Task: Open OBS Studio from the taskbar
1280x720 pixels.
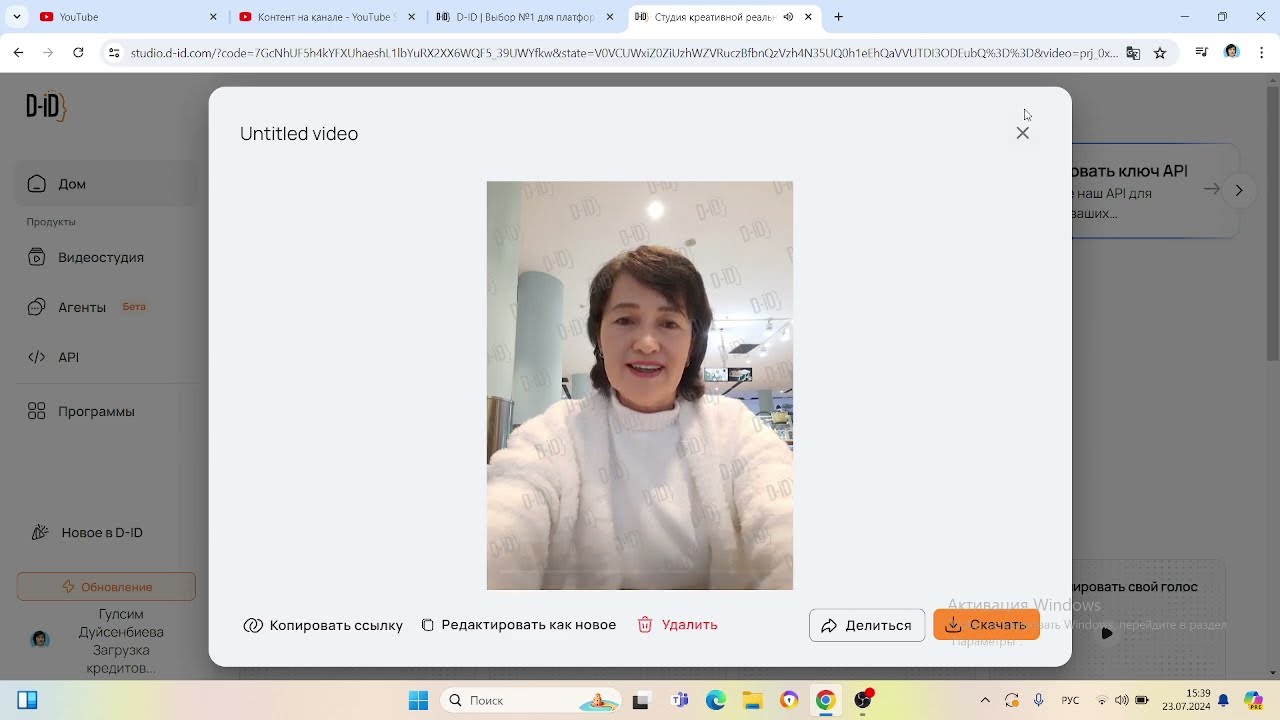Action: (862, 700)
